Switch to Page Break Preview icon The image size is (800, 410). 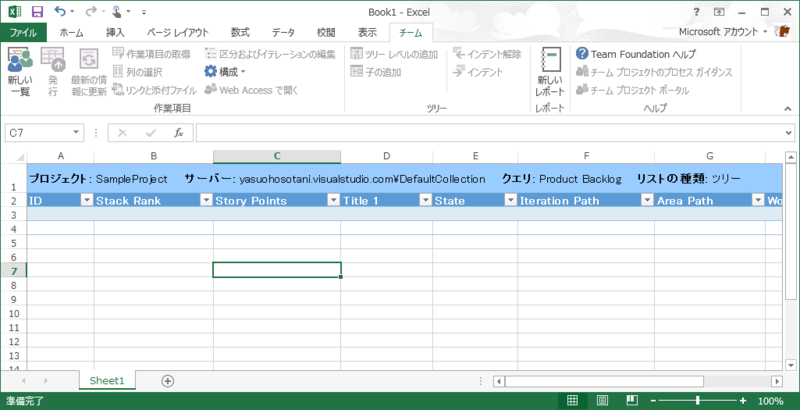632,400
